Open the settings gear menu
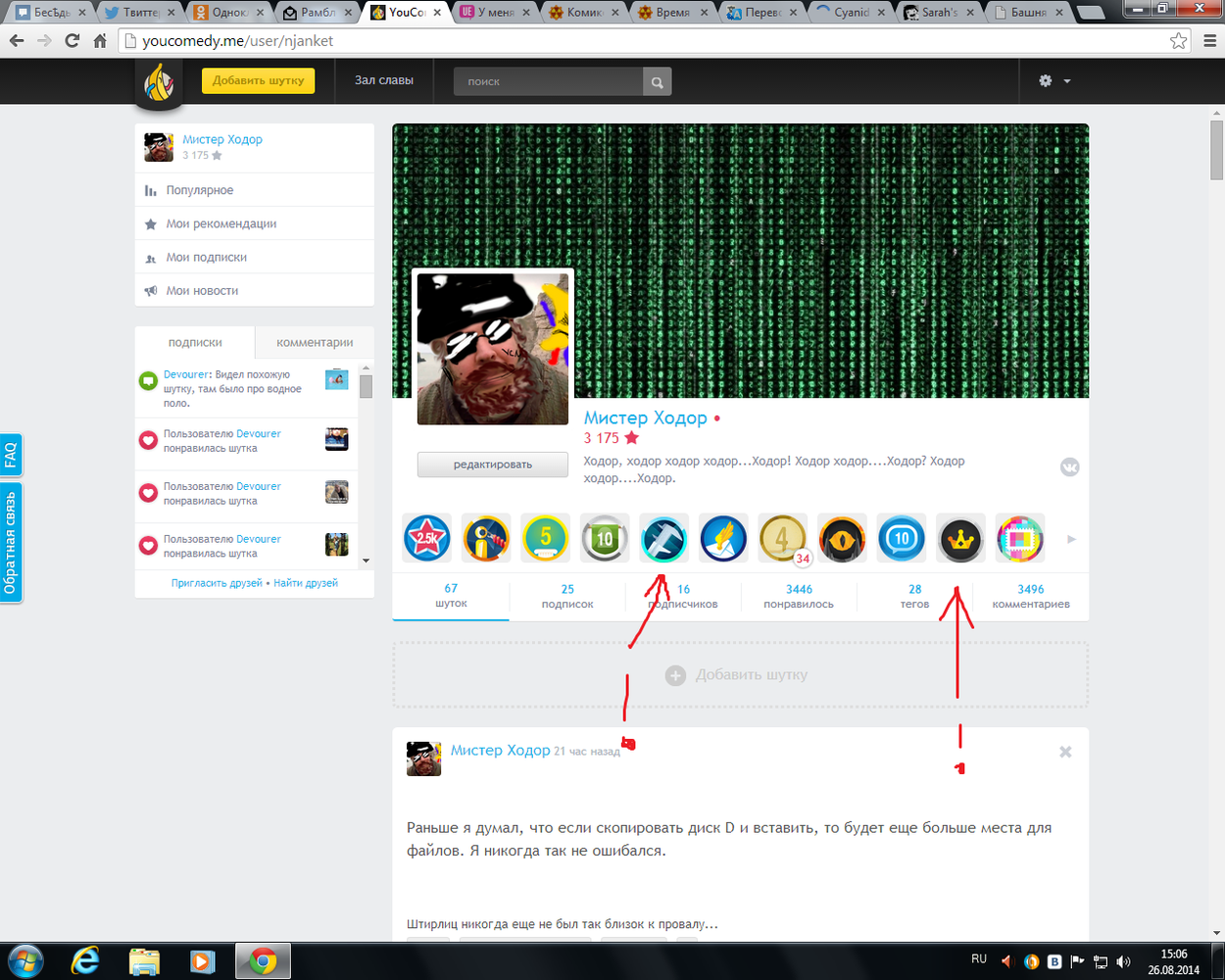This screenshot has width=1225, height=980. tap(1054, 81)
